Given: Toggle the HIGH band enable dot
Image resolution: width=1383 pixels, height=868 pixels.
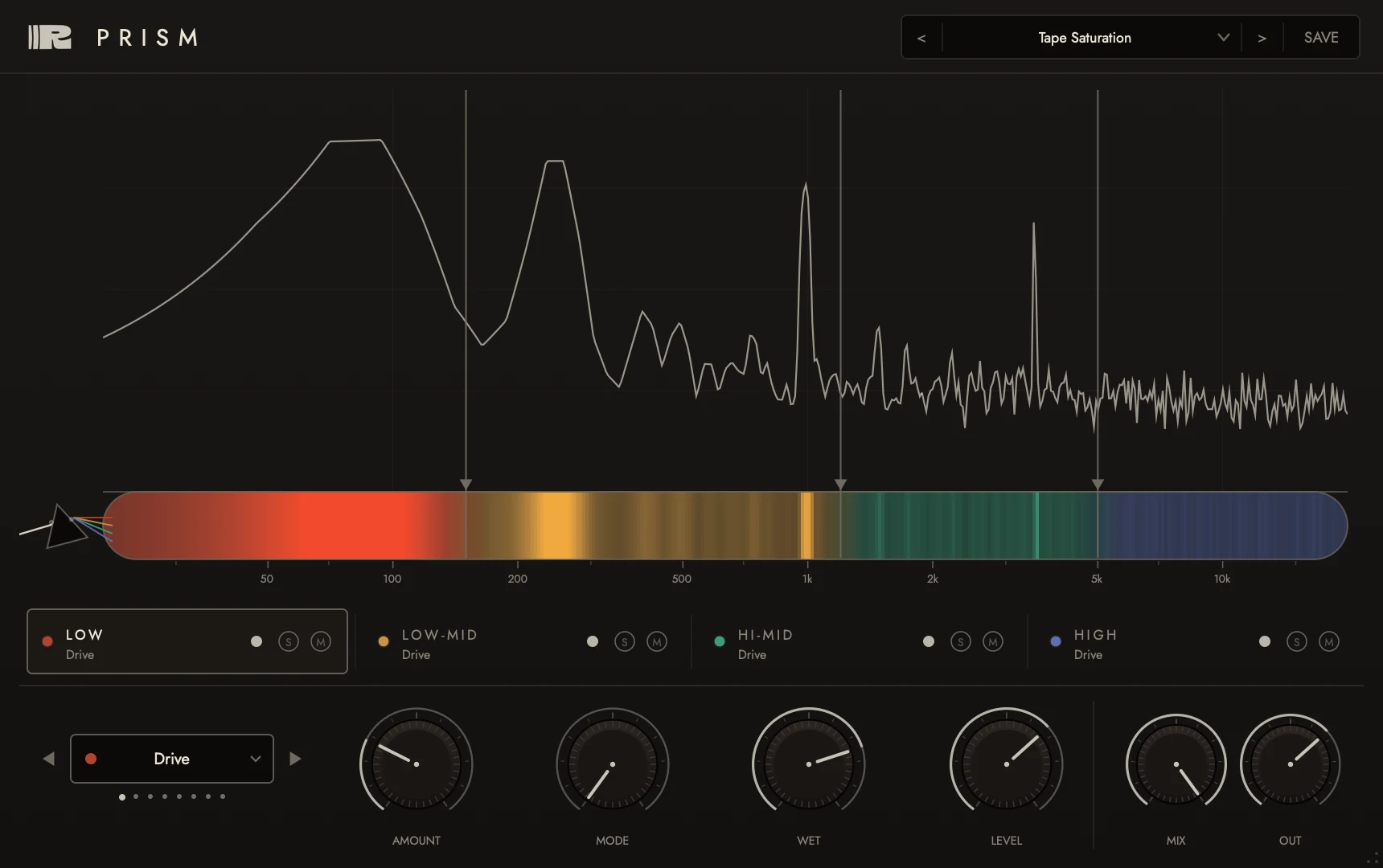Looking at the screenshot, I should [1265, 641].
